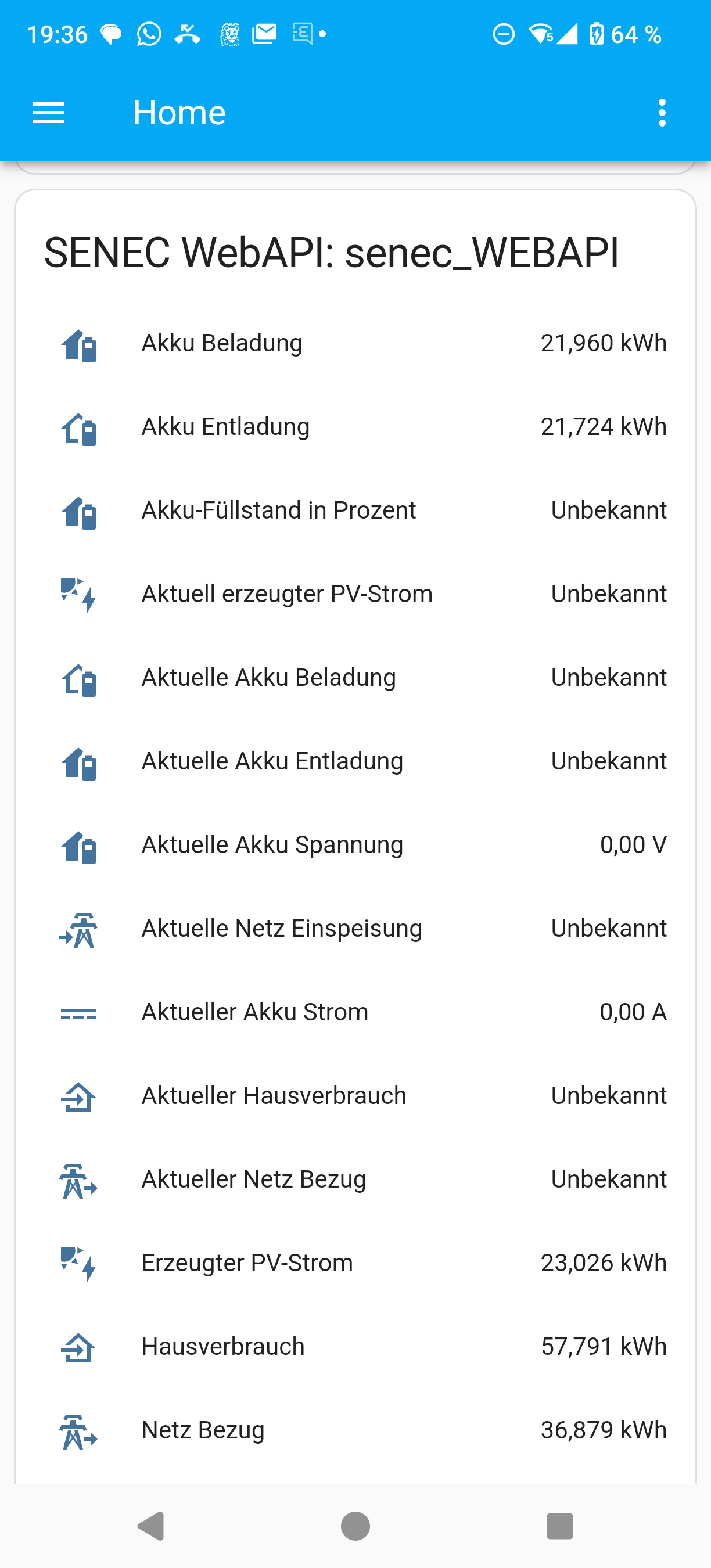Tap the Aktueller Netz Bezug tower icon
The image size is (711, 1568).
[78, 1180]
